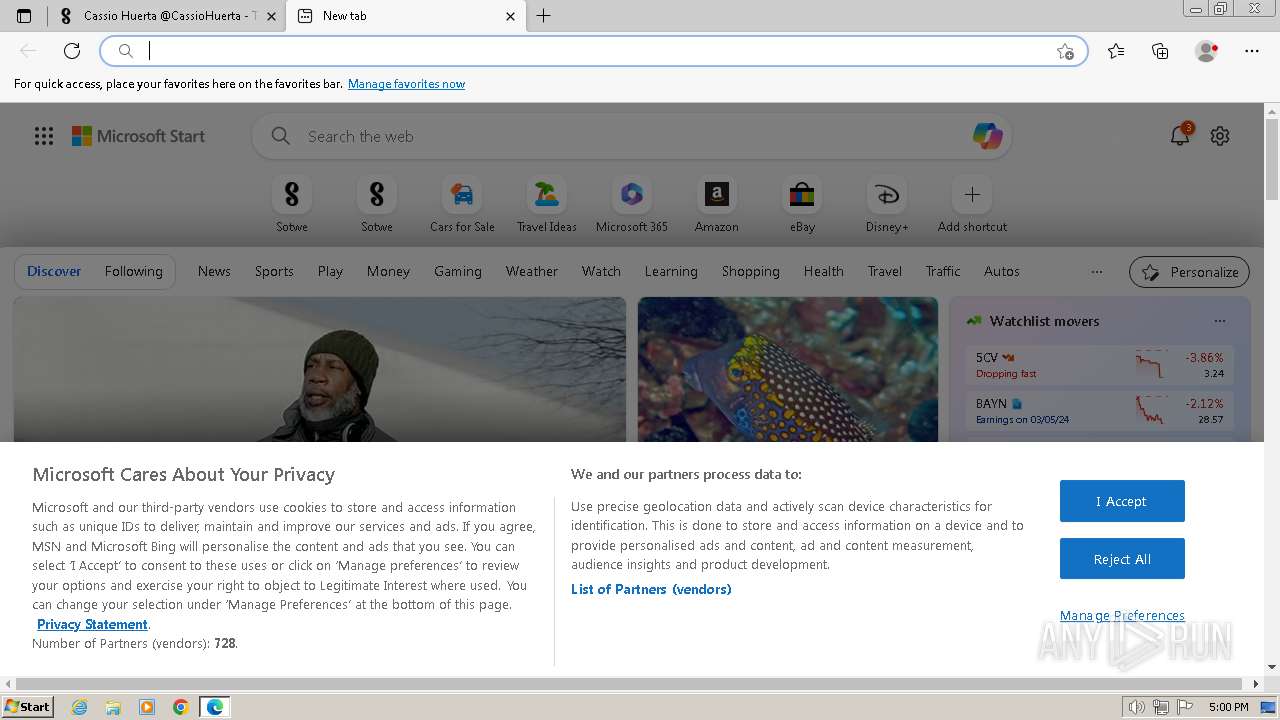Viewport: 1280px width, 720px height.
Task: Open the Cars for Sale shortcut
Action: 462,204
